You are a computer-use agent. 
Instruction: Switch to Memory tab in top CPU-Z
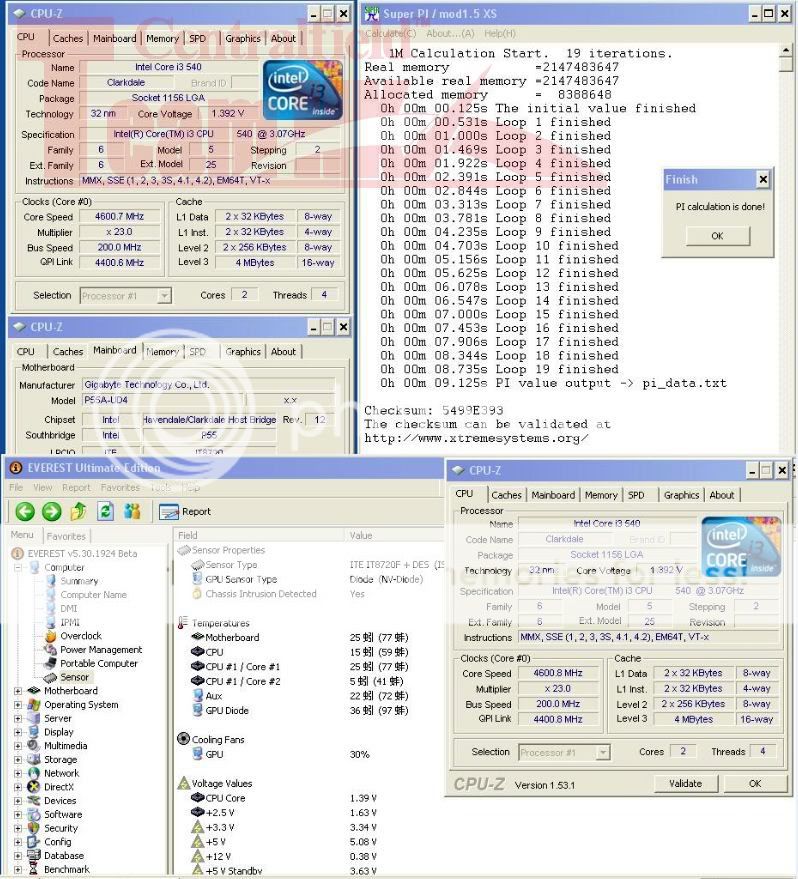click(162, 38)
